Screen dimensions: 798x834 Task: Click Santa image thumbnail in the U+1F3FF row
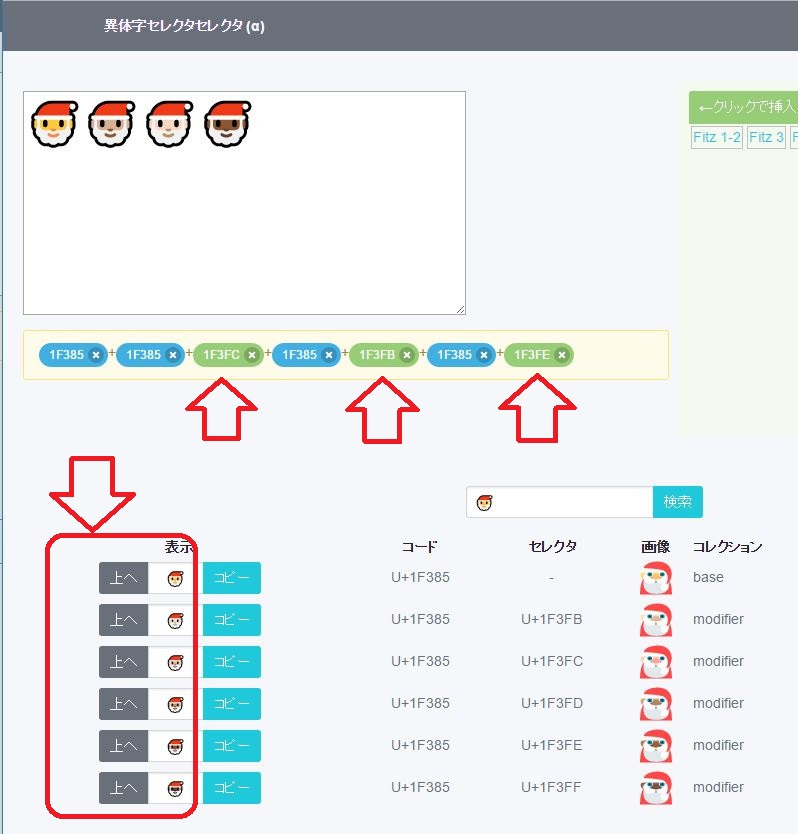click(656, 788)
